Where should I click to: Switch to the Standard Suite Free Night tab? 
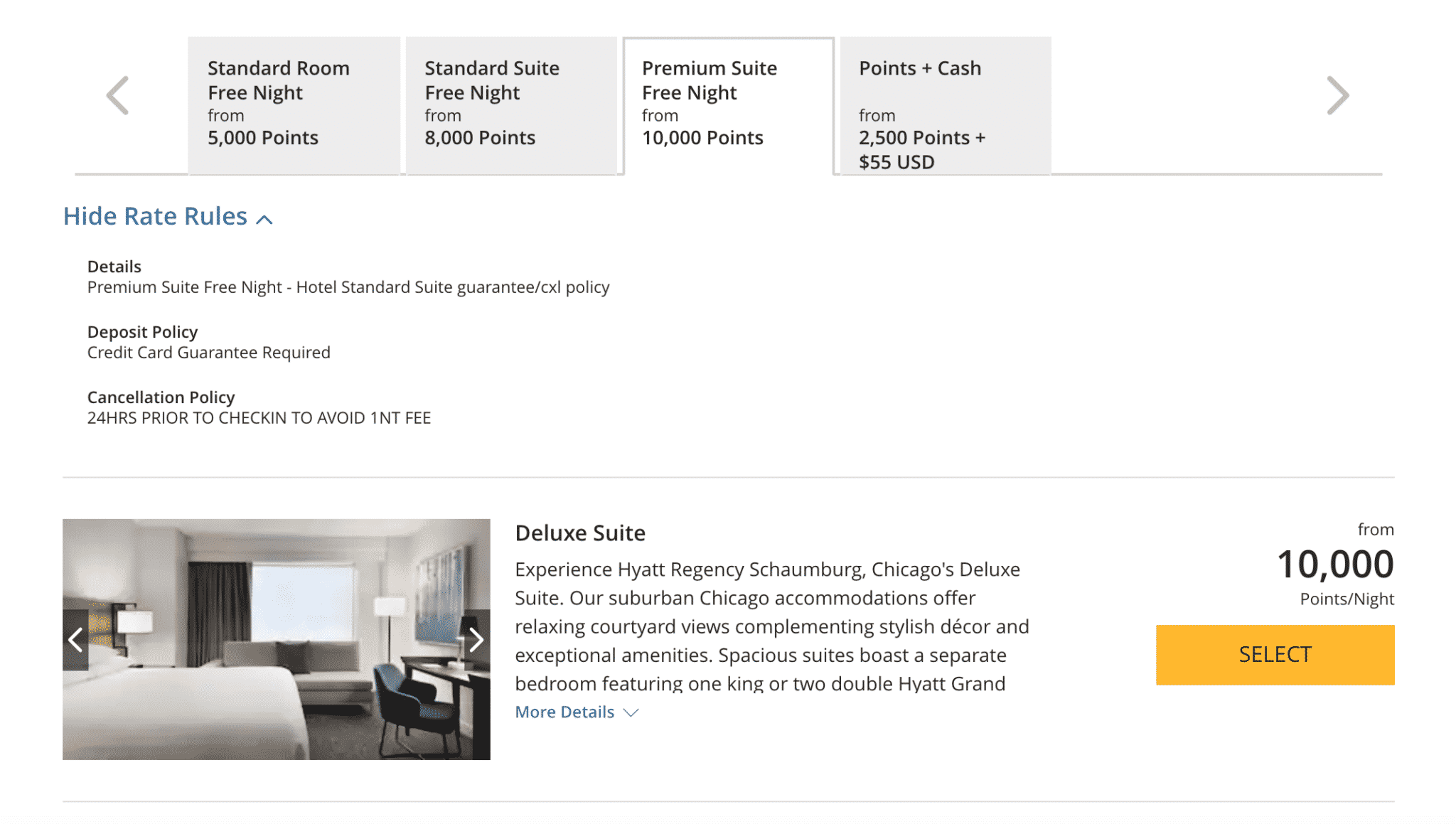tap(511, 105)
